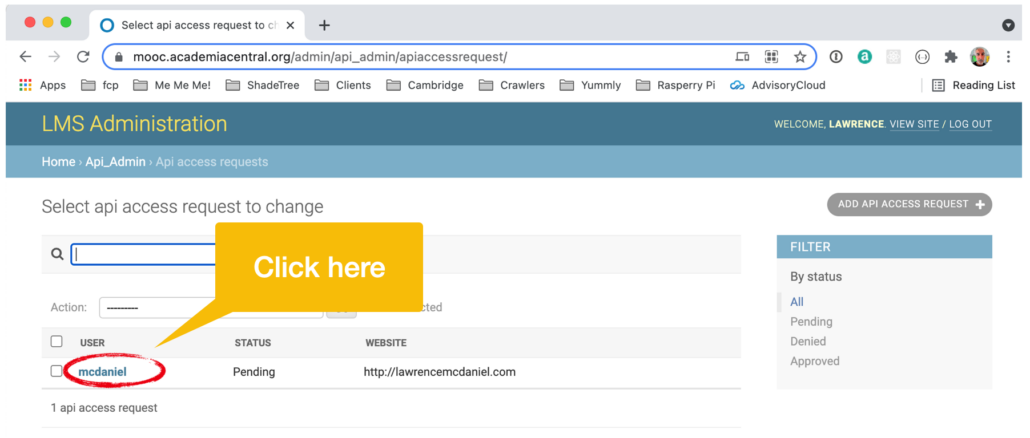Click into the search input field

pos(145,255)
